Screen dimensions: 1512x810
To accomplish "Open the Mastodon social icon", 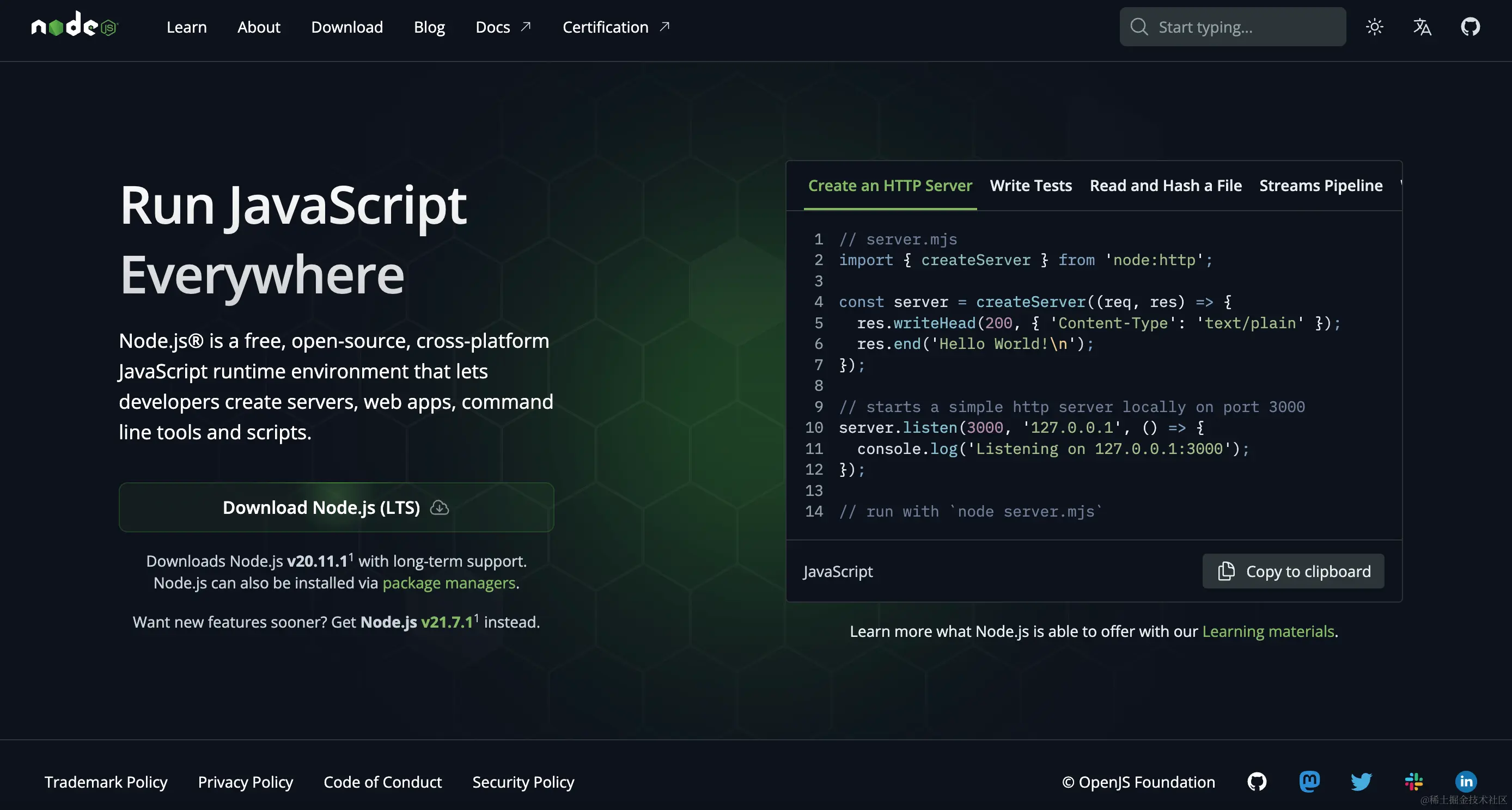I will click(1309, 781).
